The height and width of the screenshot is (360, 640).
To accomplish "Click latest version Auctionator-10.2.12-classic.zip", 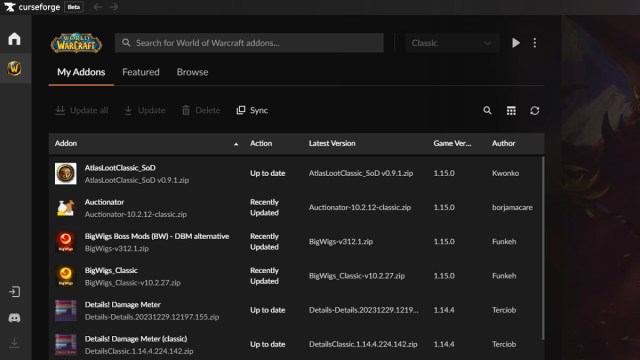I will (360, 207).
